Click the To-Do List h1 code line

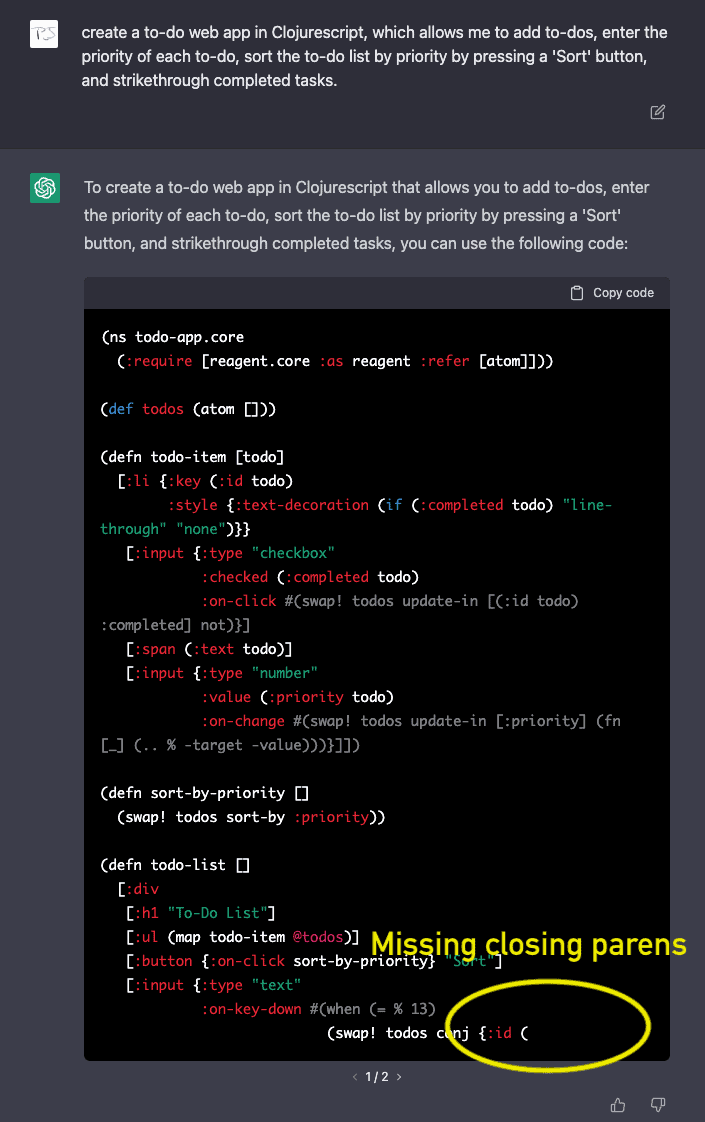coord(200,913)
